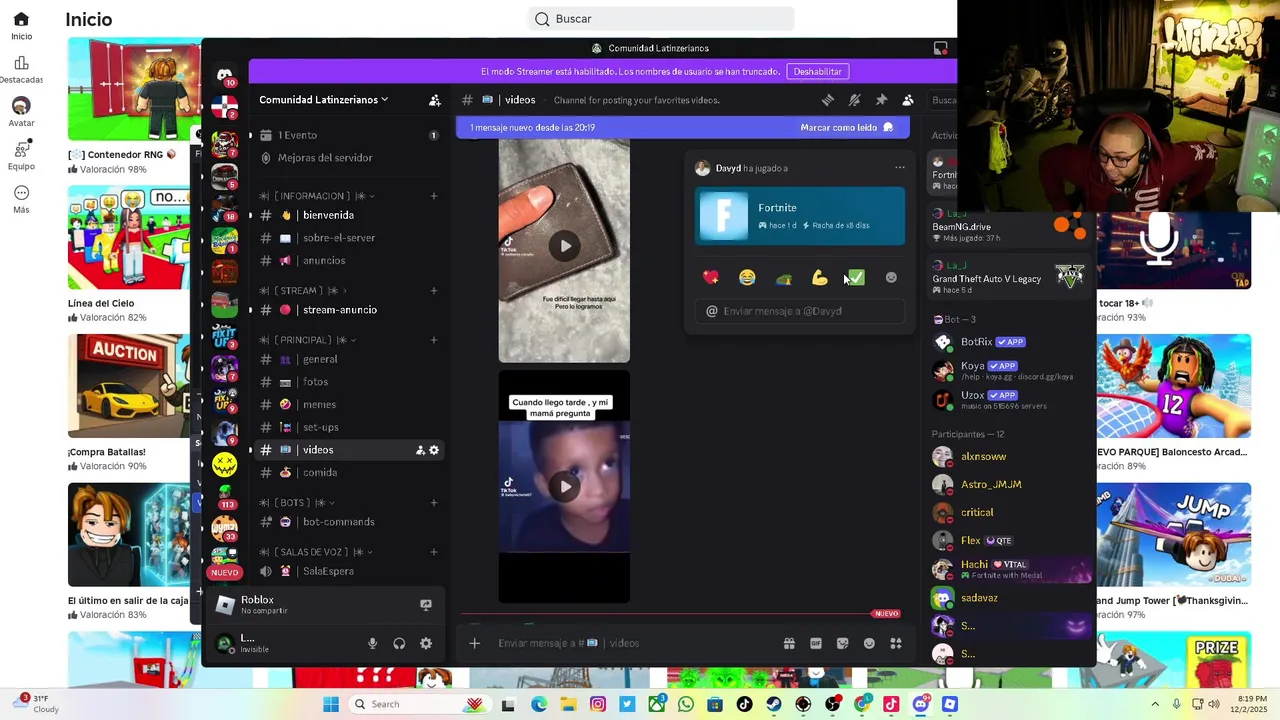
Task: Toggle the member list icon in header
Action: coord(908,100)
